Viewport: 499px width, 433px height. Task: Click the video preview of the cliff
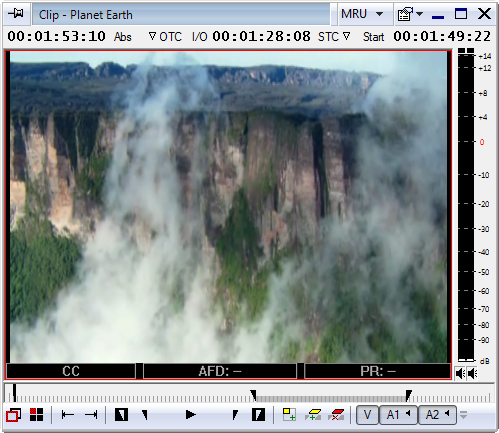[228, 207]
